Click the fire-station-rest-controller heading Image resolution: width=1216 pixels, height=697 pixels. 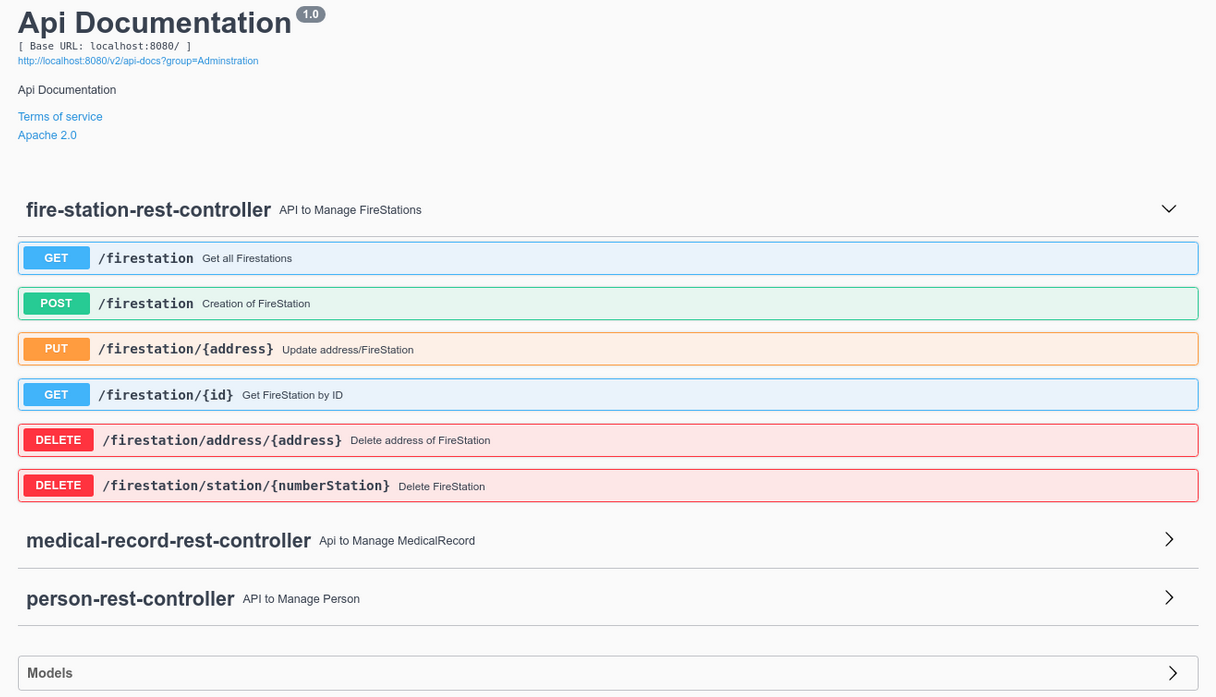pyautogui.click(x=148, y=210)
